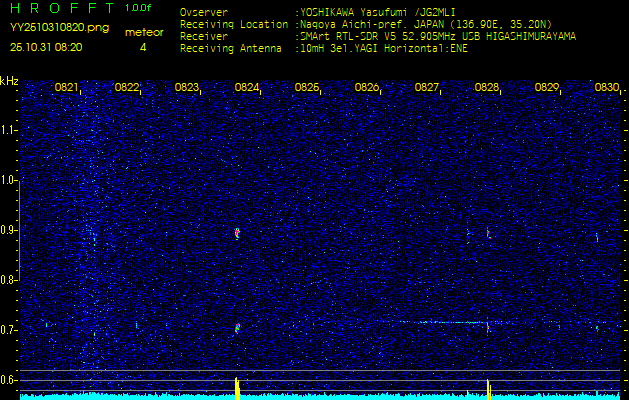Viewport: 629px width, 400px height.
Task: Click the meteor echo near 0.7 kHz at 0824
Action: tap(237, 327)
